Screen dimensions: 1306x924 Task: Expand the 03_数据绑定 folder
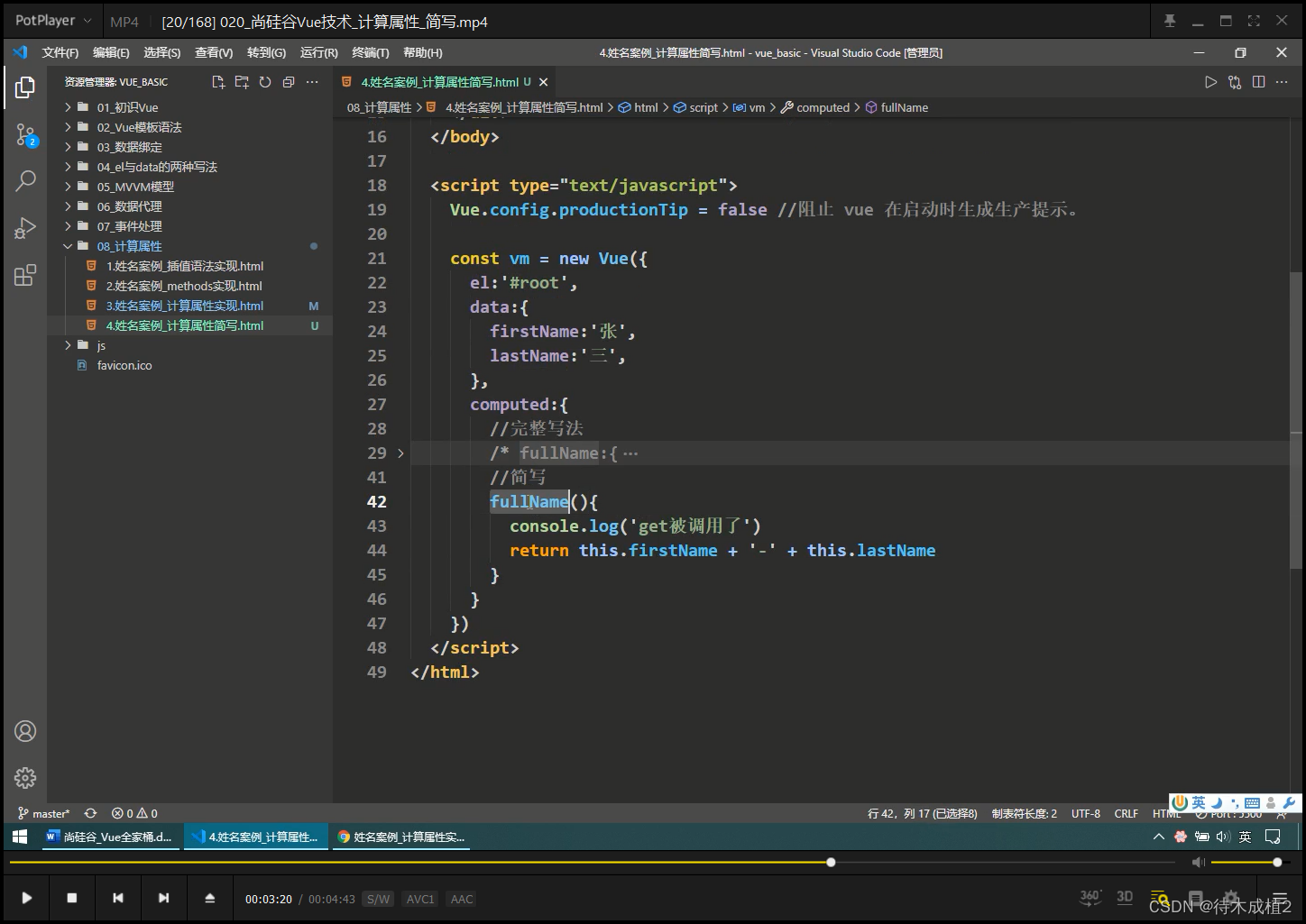point(130,147)
